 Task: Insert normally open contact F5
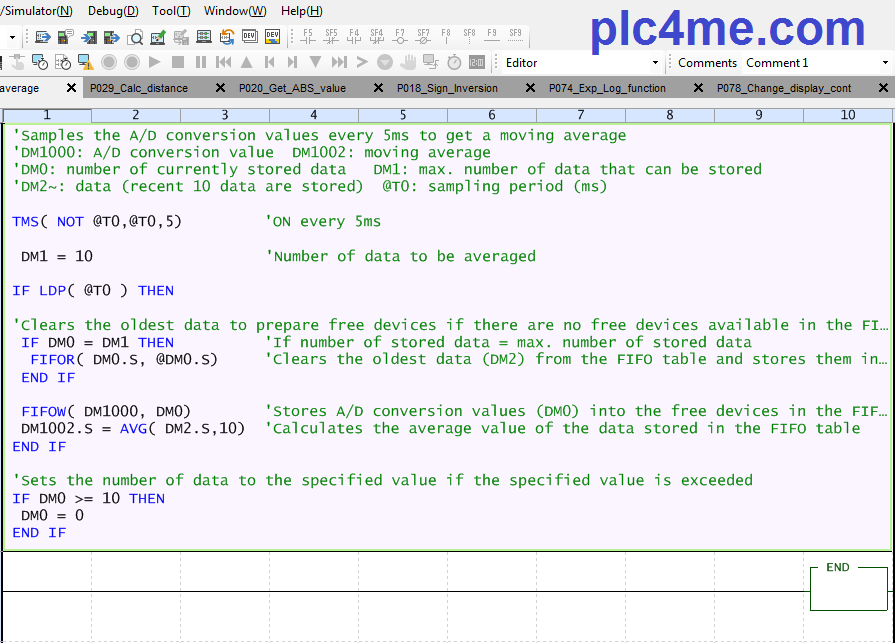pyautogui.click(x=307, y=37)
